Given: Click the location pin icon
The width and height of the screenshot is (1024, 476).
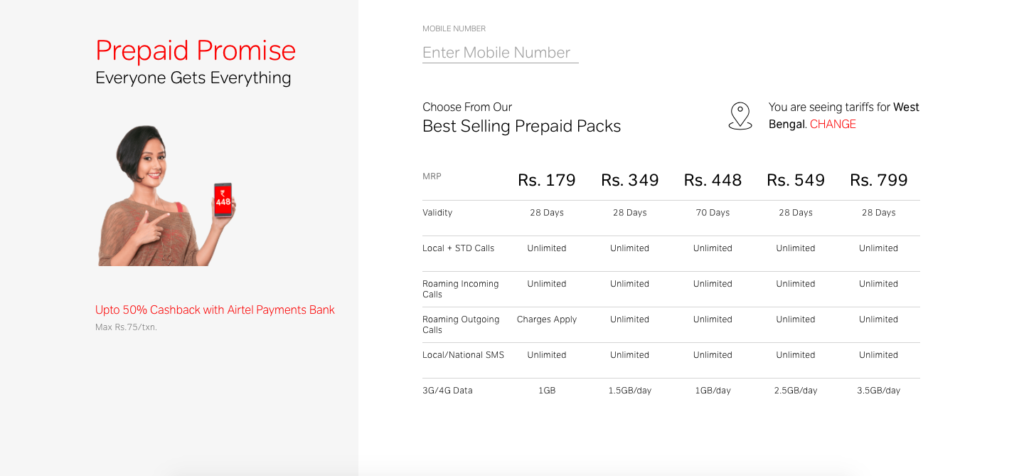Looking at the screenshot, I should (x=740, y=116).
